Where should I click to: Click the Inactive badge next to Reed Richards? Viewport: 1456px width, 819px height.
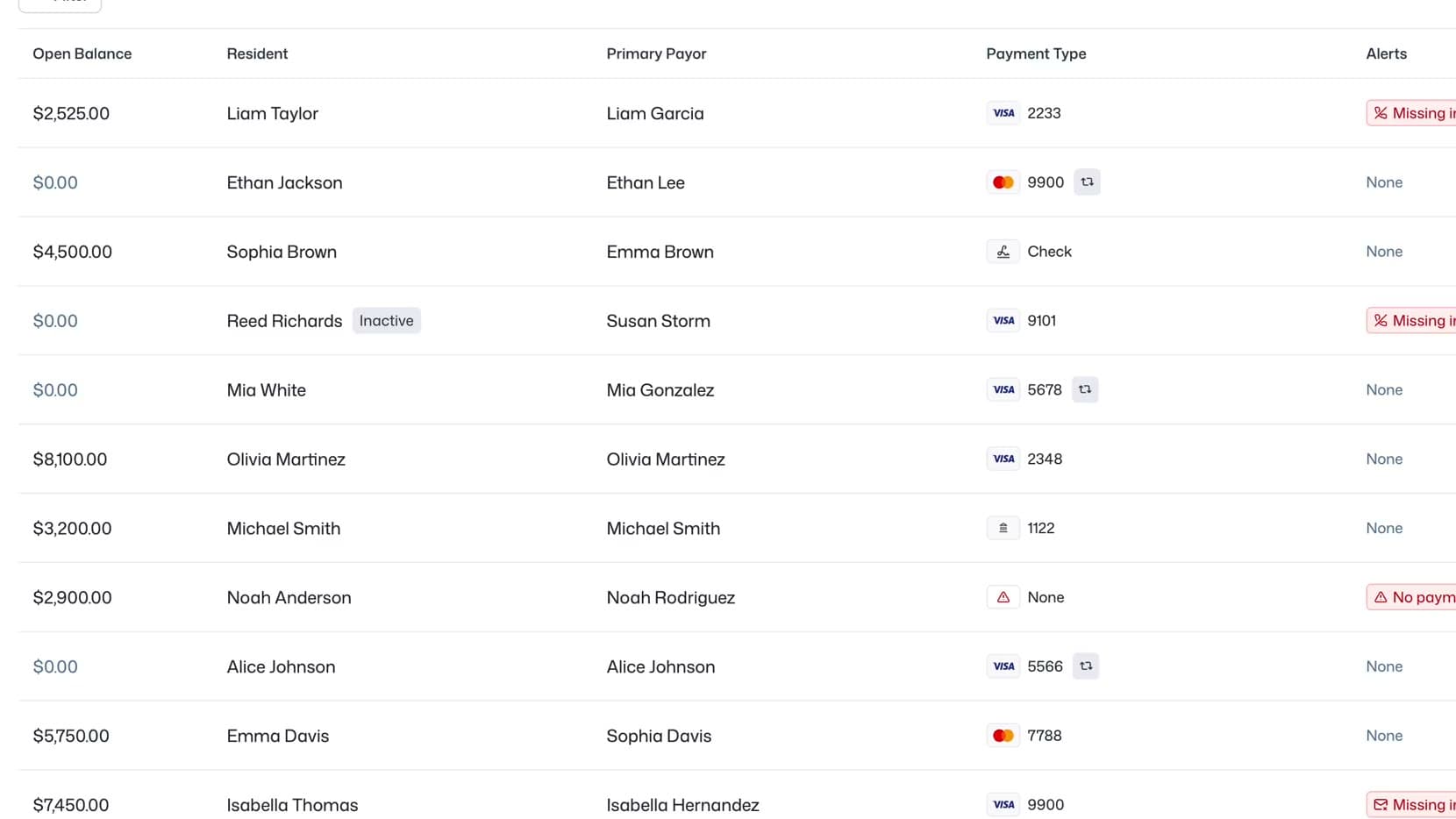pyautogui.click(x=387, y=321)
